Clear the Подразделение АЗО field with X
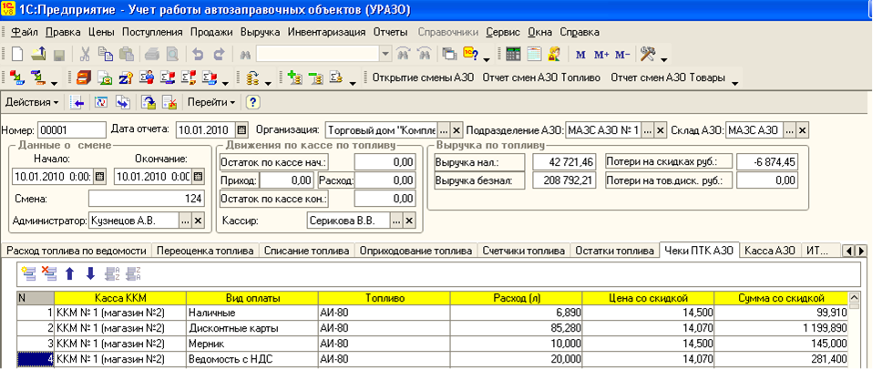Screen dimensions: 873x369 (660, 130)
